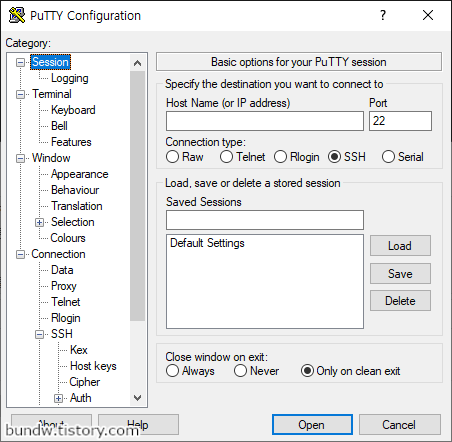Screen dimensions: 452x442
Task: Select SSH connection type radio button
Action: pos(334,157)
